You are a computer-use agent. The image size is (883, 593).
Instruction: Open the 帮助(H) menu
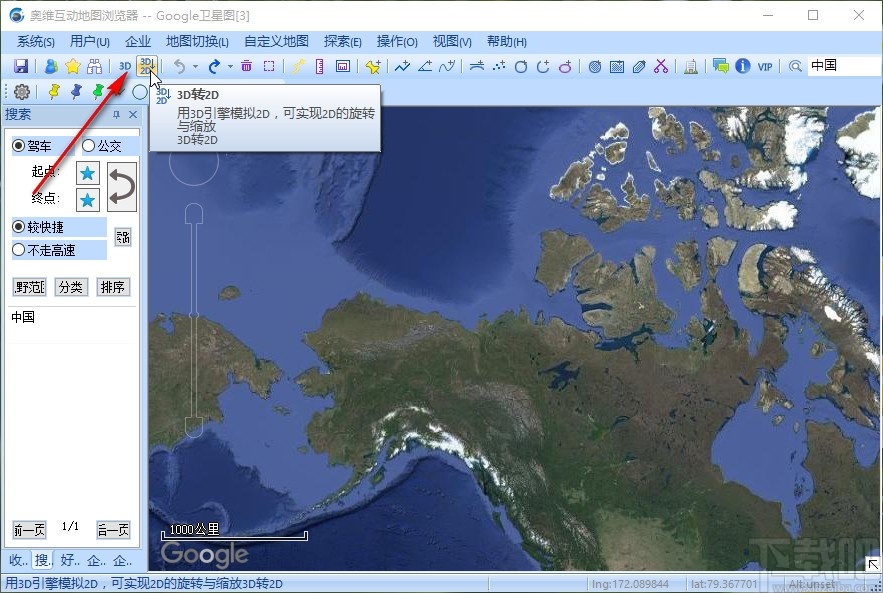coord(507,42)
